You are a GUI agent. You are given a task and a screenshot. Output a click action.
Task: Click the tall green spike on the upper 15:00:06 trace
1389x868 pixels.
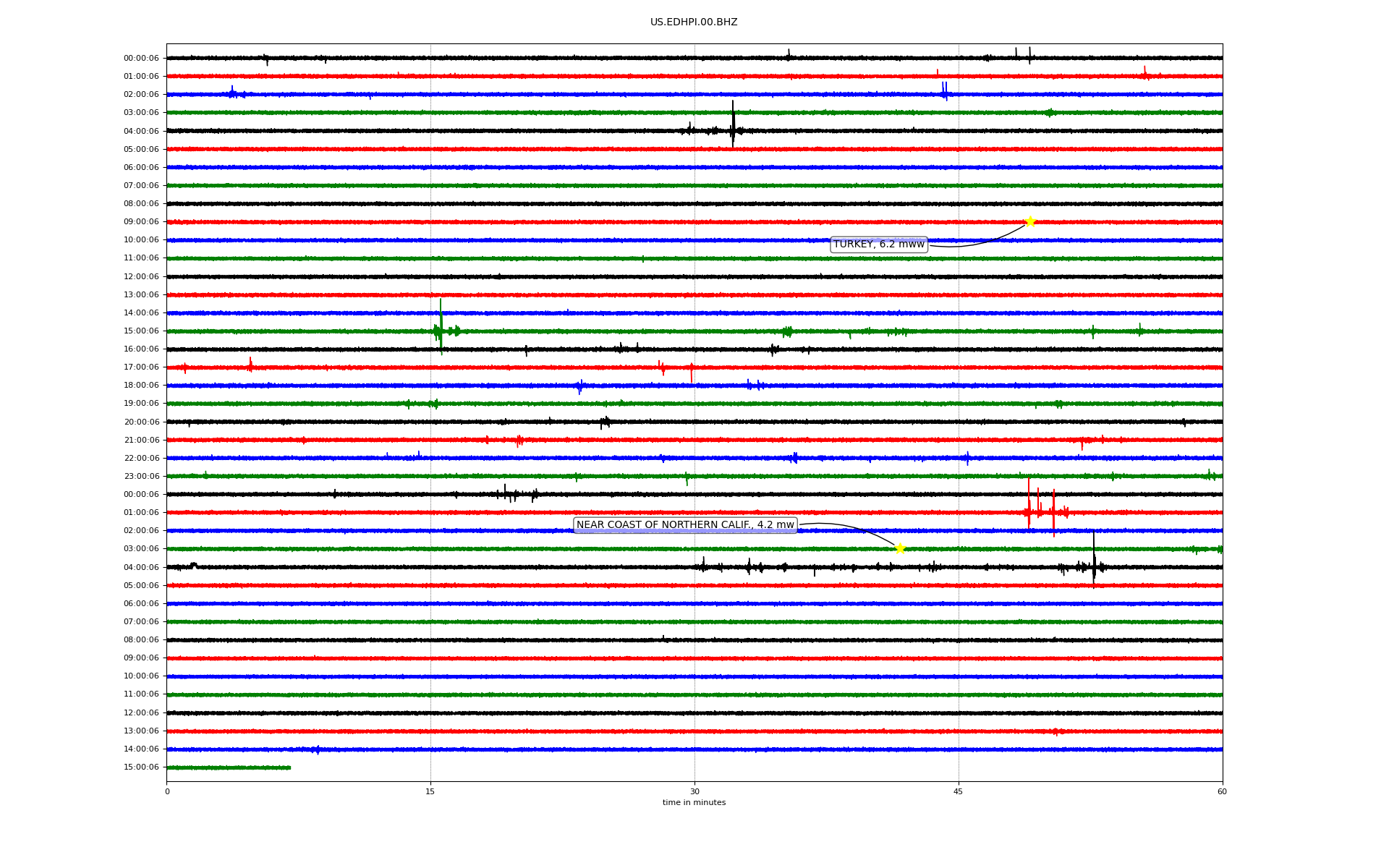441,325
